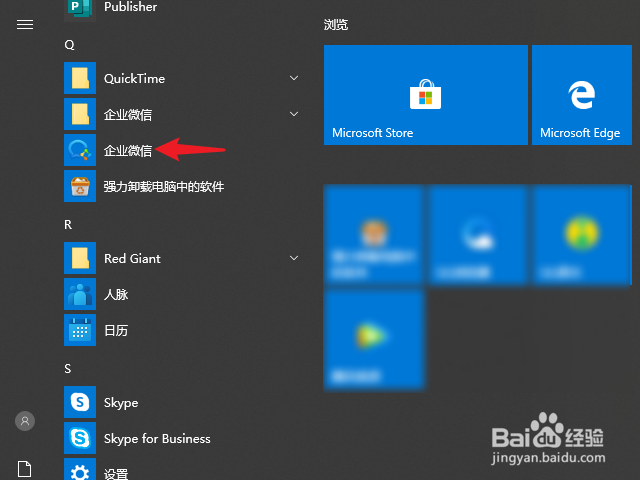640x480 pixels.
Task: Open the Microsoft Edge tile
Action: tap(582, 95)
